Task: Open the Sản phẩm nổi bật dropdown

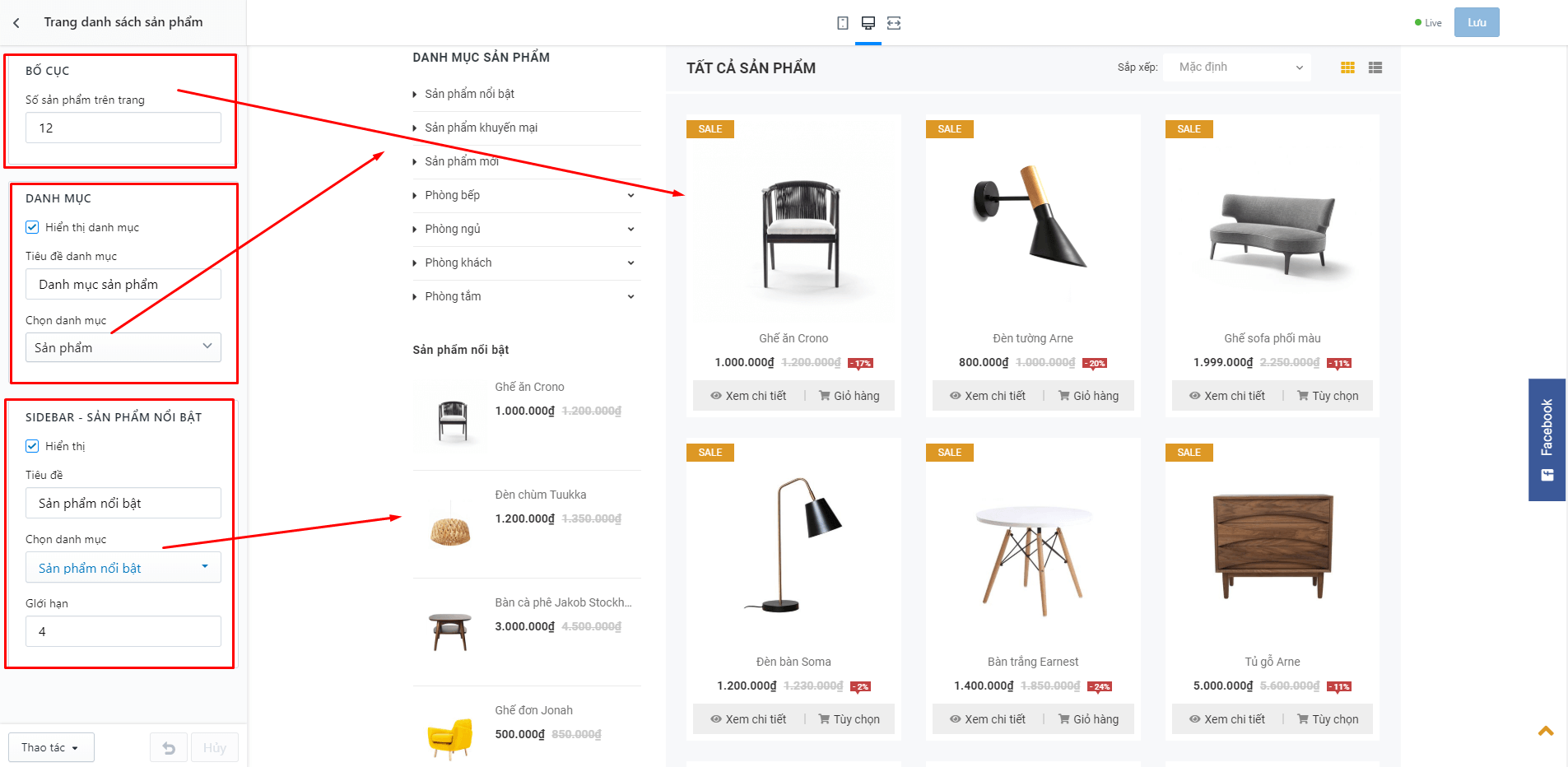Action: click(123, 568)
